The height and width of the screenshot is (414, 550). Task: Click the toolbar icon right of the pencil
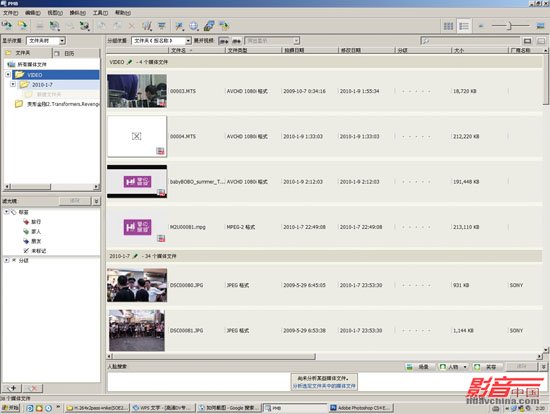(161, 26)
